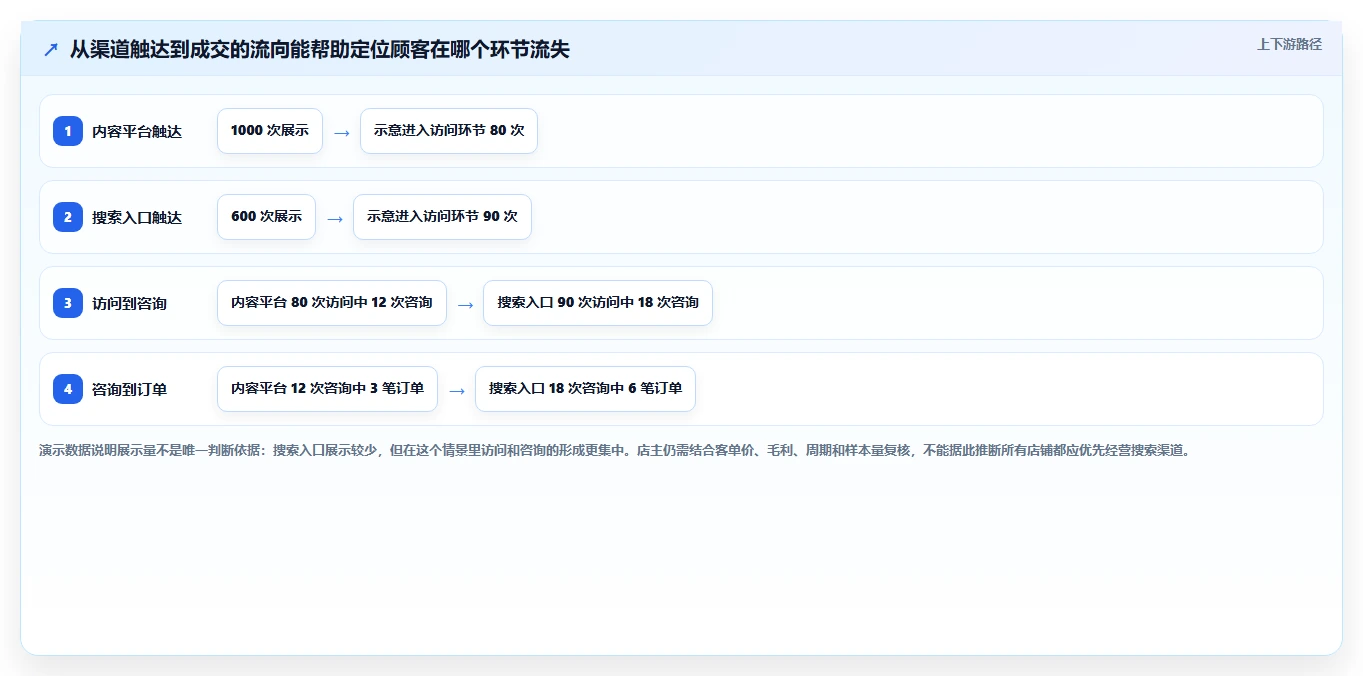Click the 搜索入口 90 次访问中 18 次咨询 chip
The width and height of the screenshot is (1363, 676).
[x=598, y=303]
